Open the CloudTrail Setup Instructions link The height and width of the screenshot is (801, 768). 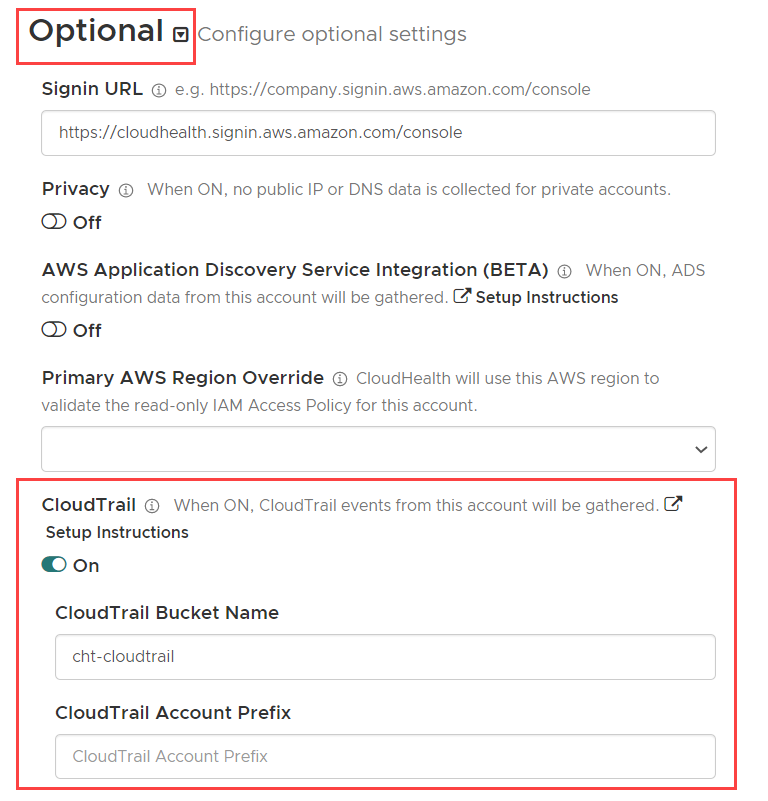(116, 532)
